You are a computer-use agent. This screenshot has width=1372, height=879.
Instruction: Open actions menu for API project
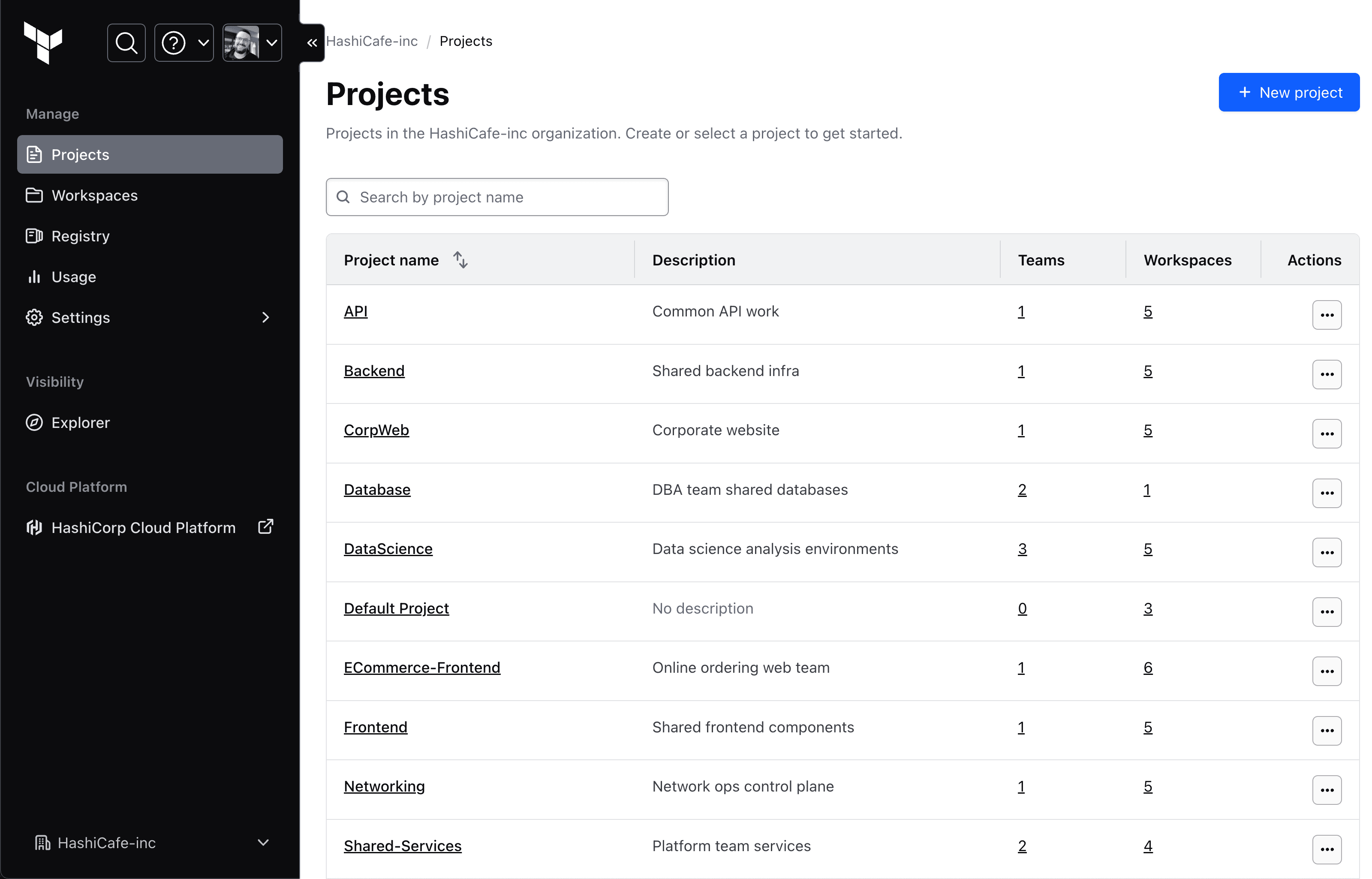pos(1327,315)
